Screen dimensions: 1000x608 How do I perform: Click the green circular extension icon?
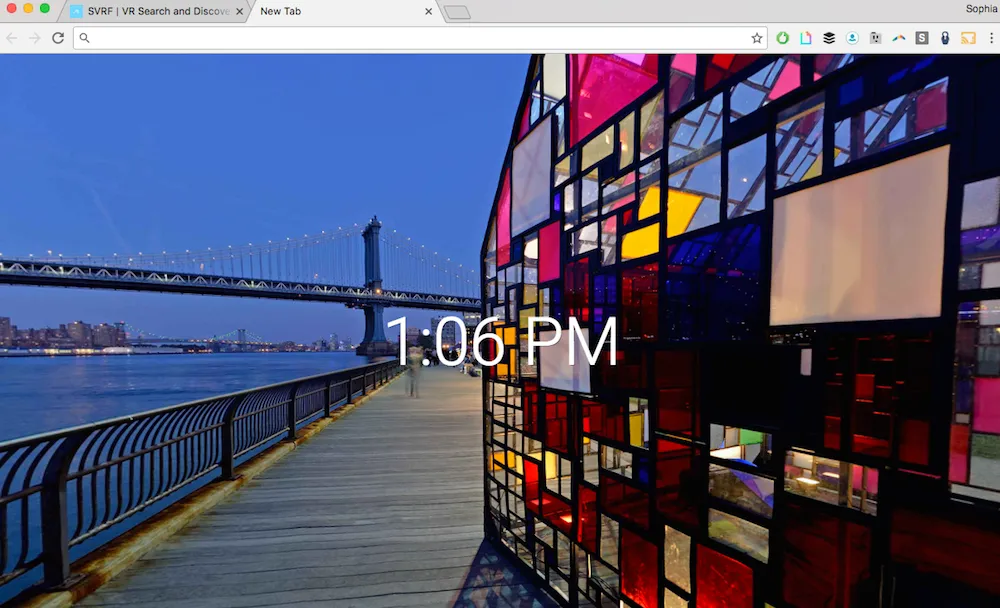click(x=782, y=38)
